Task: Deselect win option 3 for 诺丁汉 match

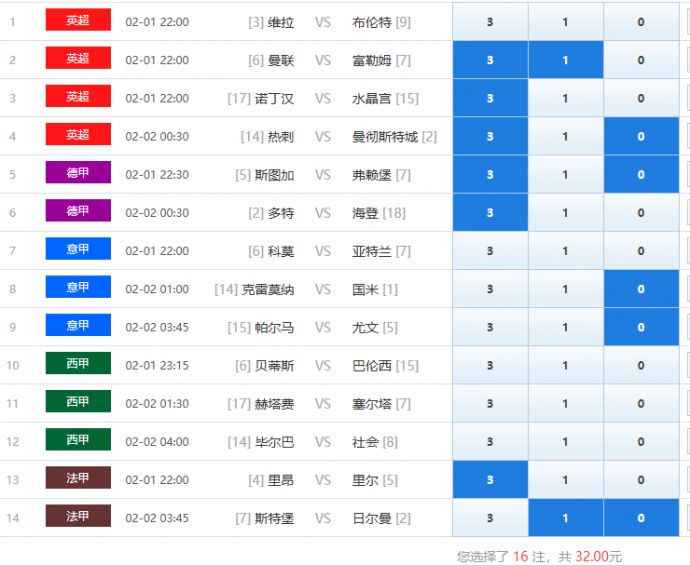Action: (x=490, y=99)
